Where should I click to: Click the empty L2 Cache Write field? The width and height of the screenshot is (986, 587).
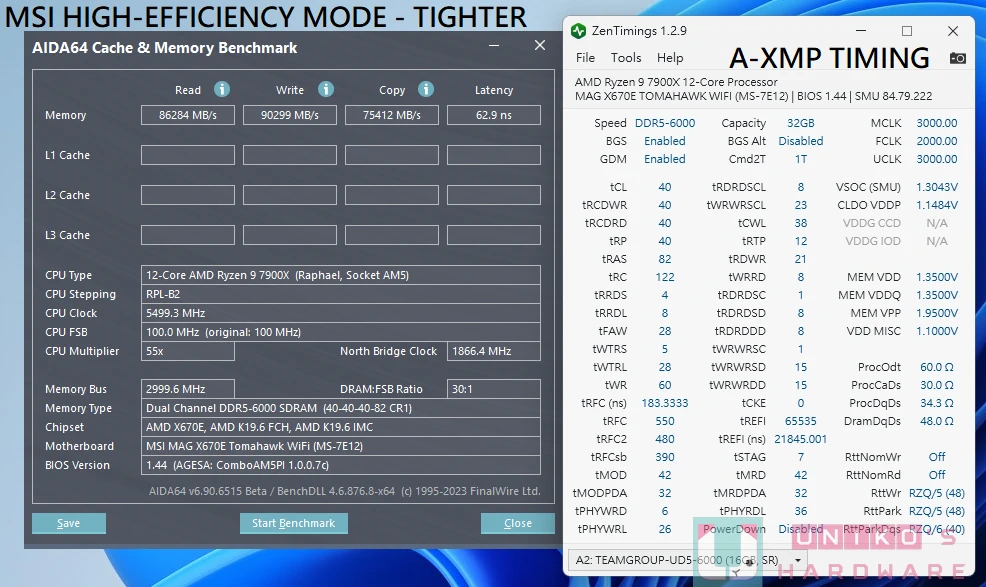[x=290, y=195]
